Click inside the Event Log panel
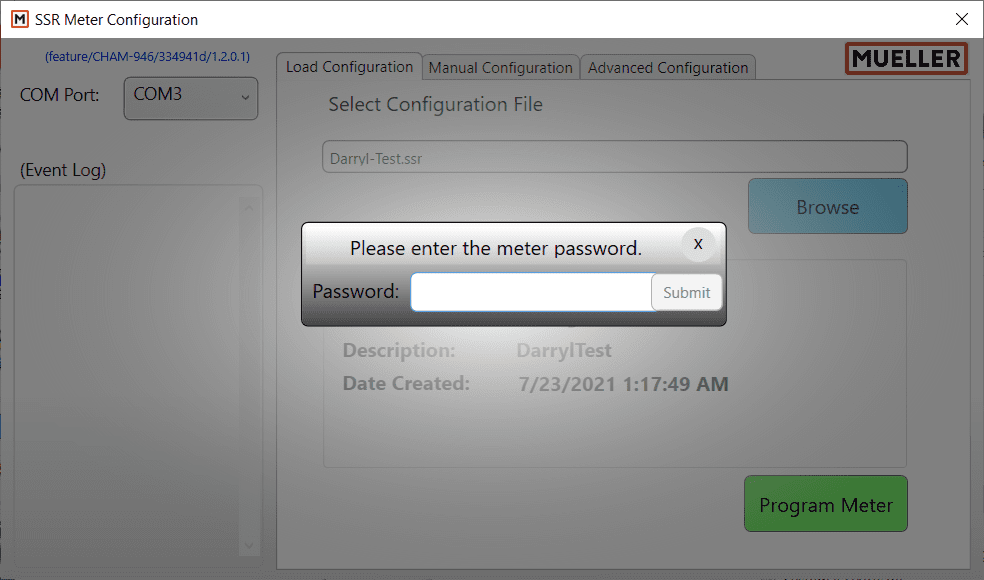This screenshot has height=580, width=984. pyautogui.click(x=130, y=370)
